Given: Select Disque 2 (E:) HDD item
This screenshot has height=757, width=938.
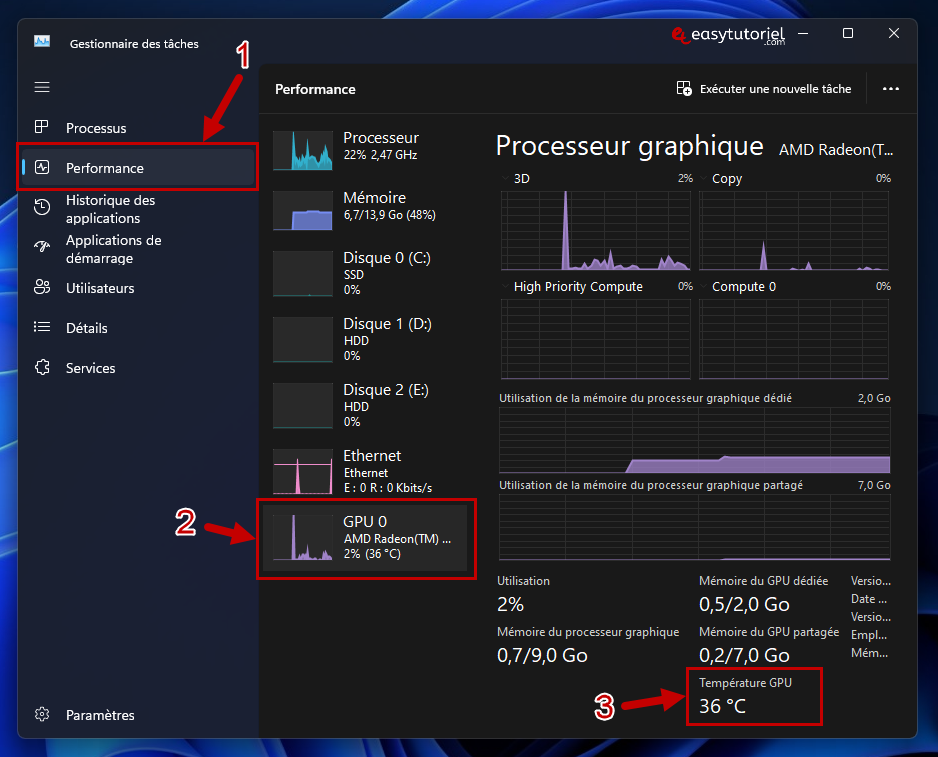Looking at the screenshot, I should tap(365, 405).
